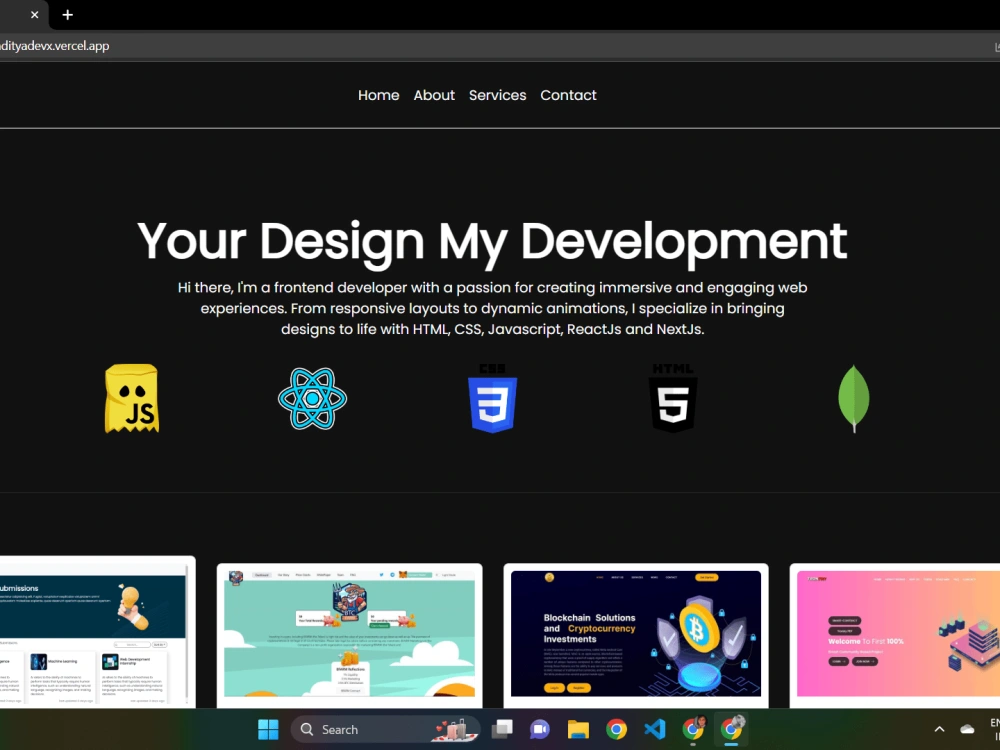Open the Home nav link

pyautogui.click(x=378, y=95)
